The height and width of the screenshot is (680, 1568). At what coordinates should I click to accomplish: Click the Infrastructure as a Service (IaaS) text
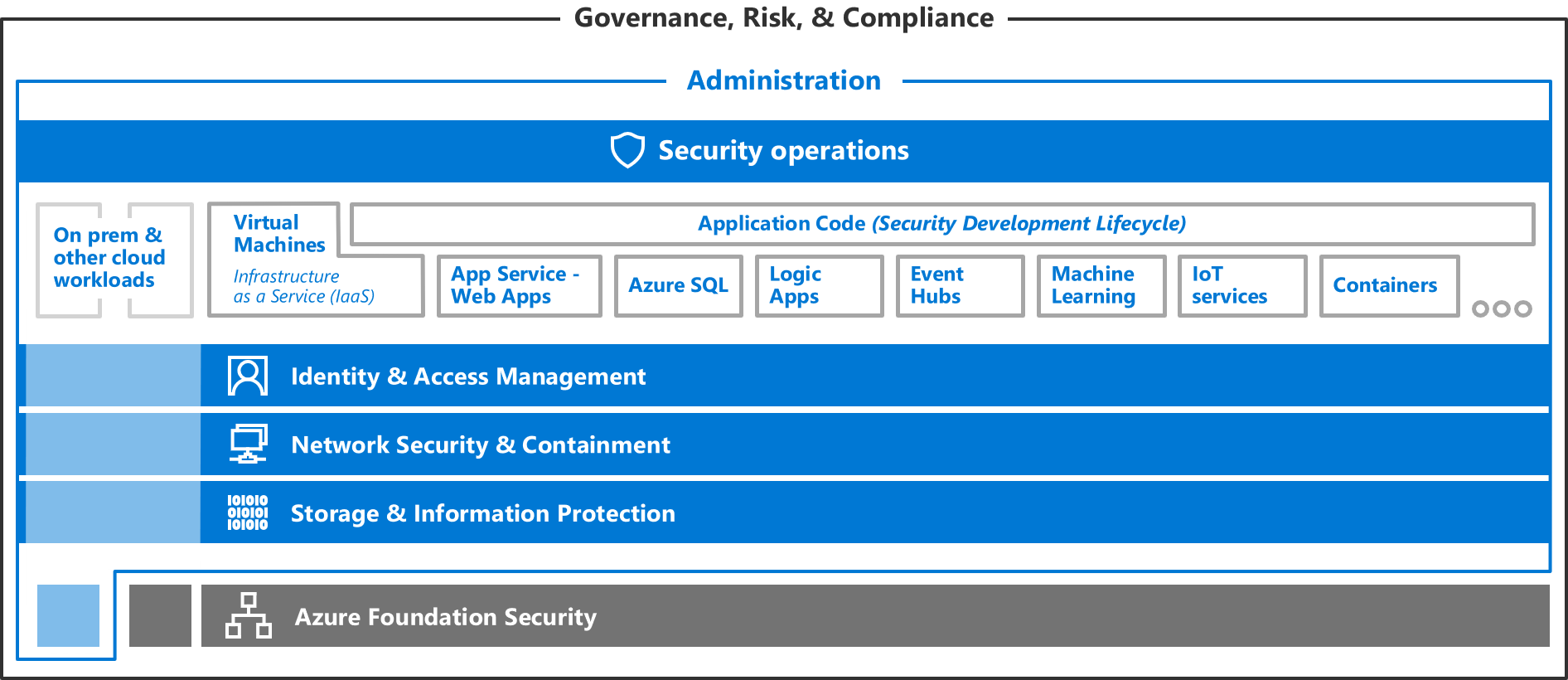303,286
